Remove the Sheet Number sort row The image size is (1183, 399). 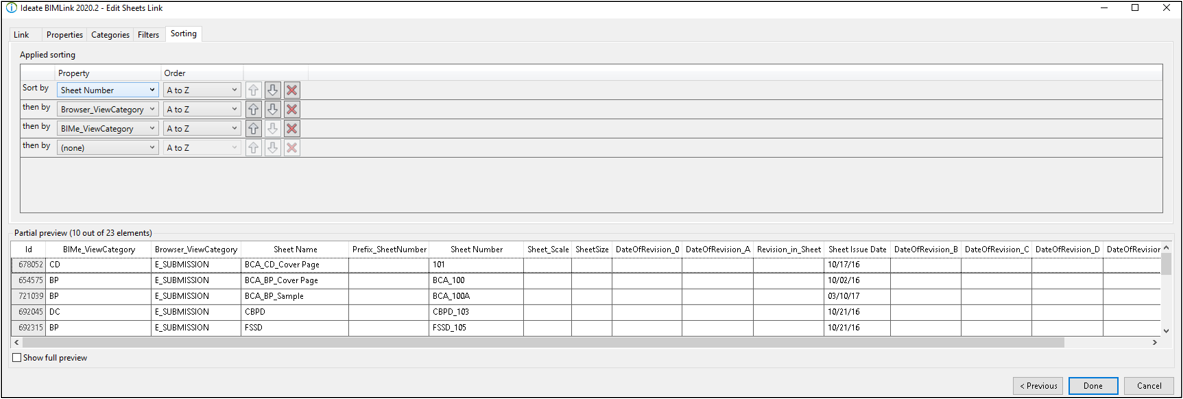[x=292, y=90]
